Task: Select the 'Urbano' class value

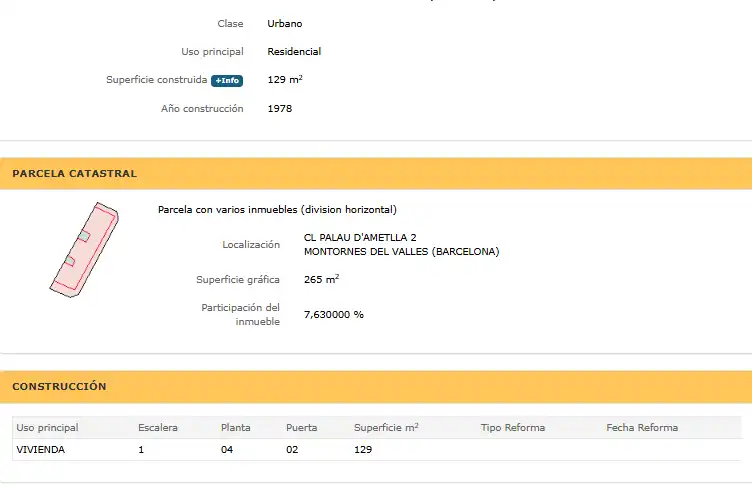Action: tap(284, 24)
